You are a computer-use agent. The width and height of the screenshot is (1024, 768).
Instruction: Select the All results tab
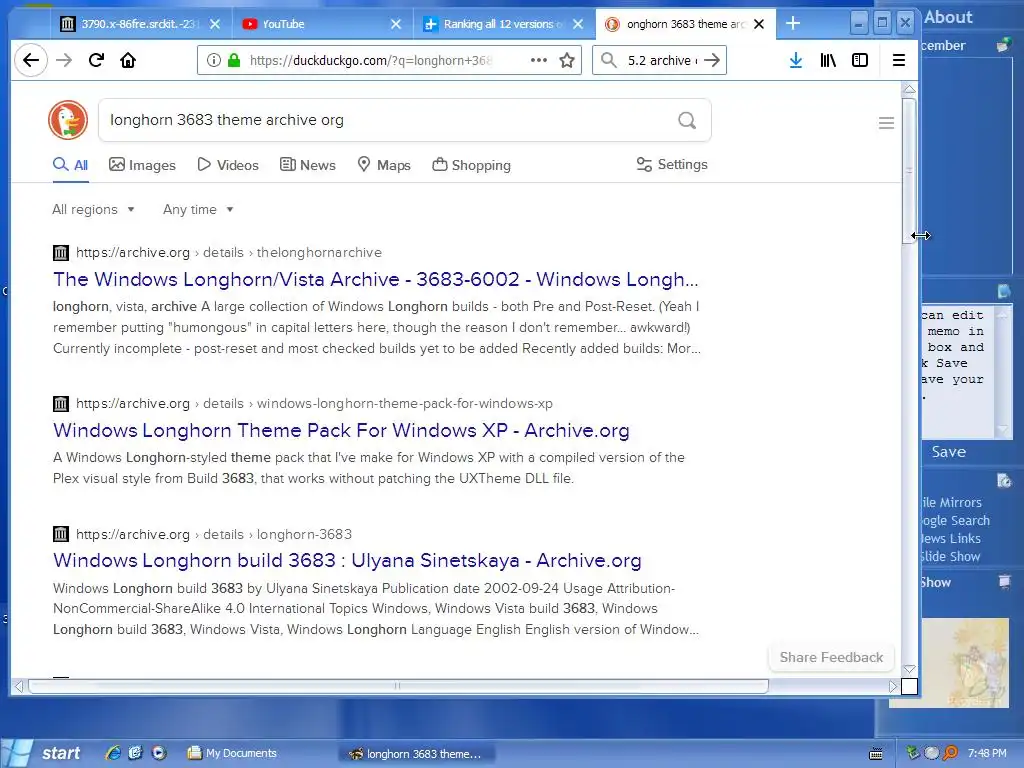[71, 165]
